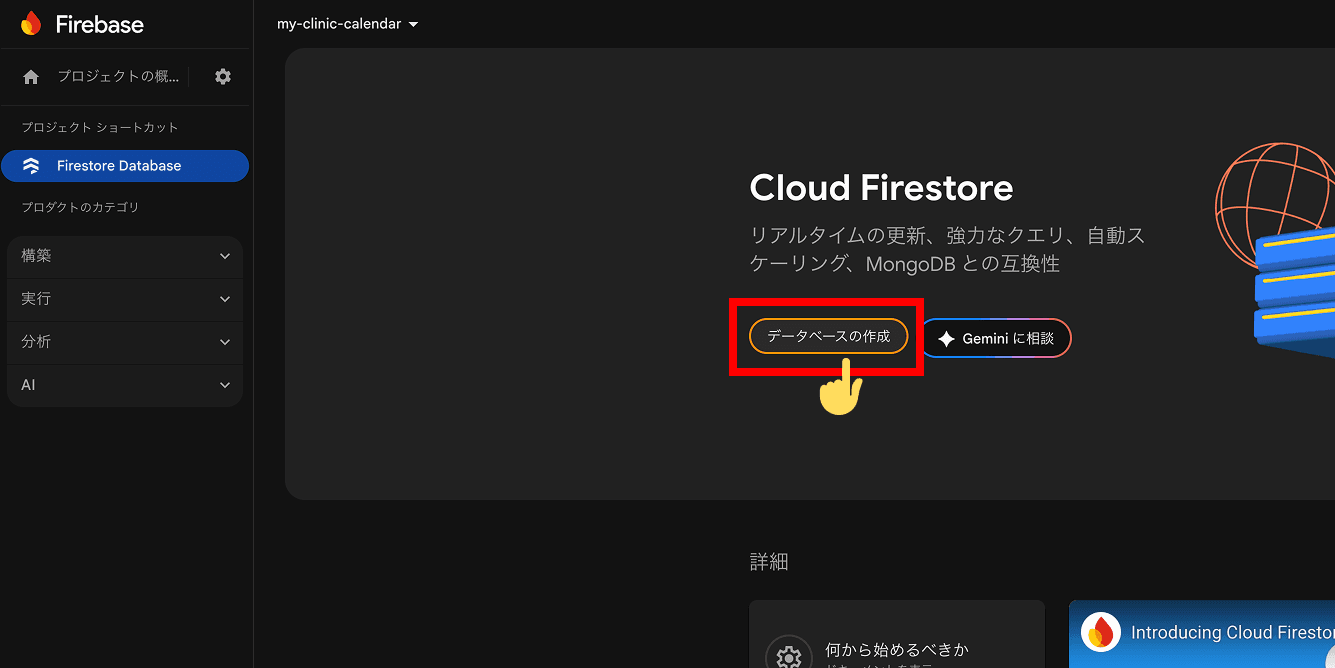Click the Cloud Firestore heading
The width and height of the screenshot is (1335, 668).
(881, 188)
